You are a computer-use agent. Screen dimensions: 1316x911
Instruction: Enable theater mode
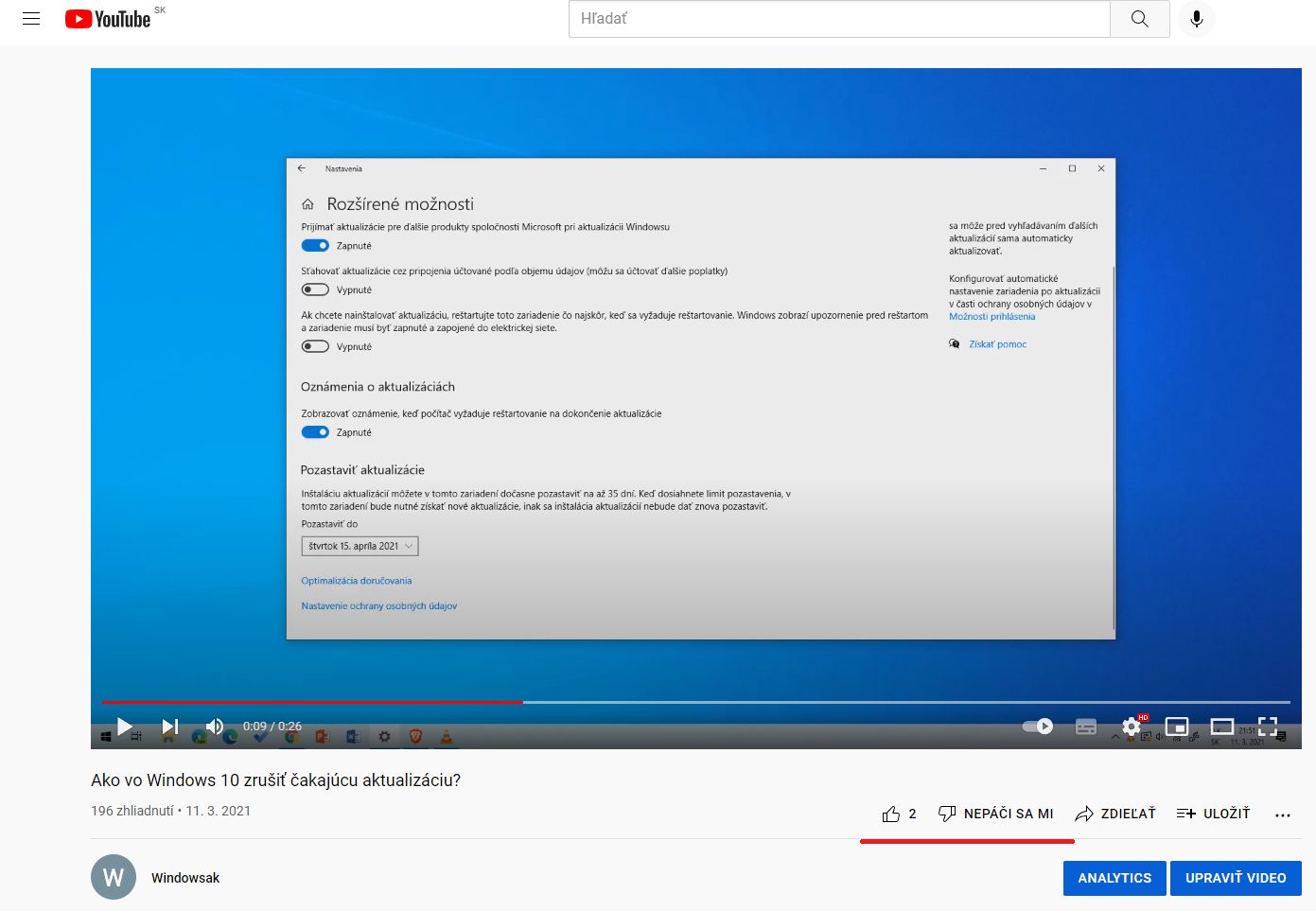[x=1222, y=727]
